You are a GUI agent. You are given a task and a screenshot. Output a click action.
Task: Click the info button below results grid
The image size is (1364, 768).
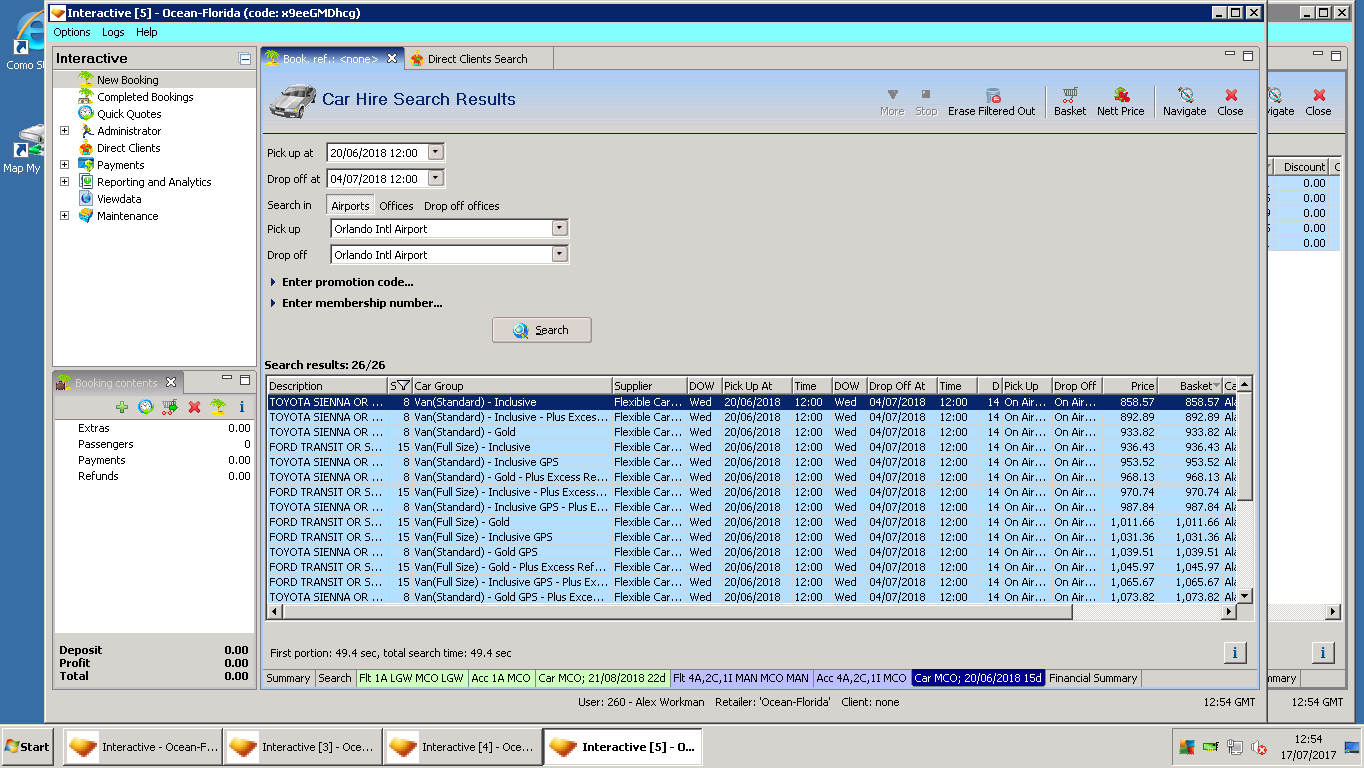[1235, 653]
